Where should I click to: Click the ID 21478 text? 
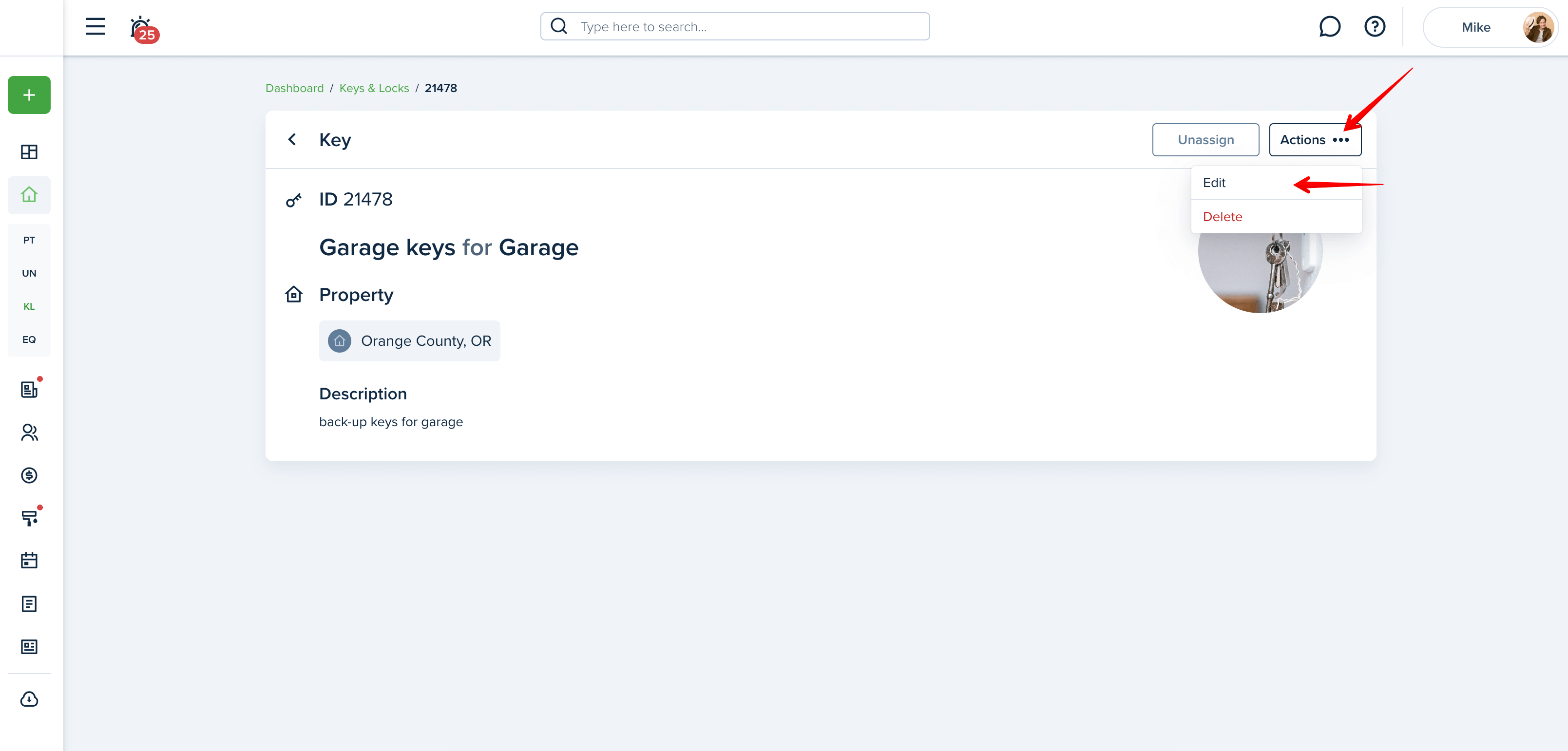(356, 199)
